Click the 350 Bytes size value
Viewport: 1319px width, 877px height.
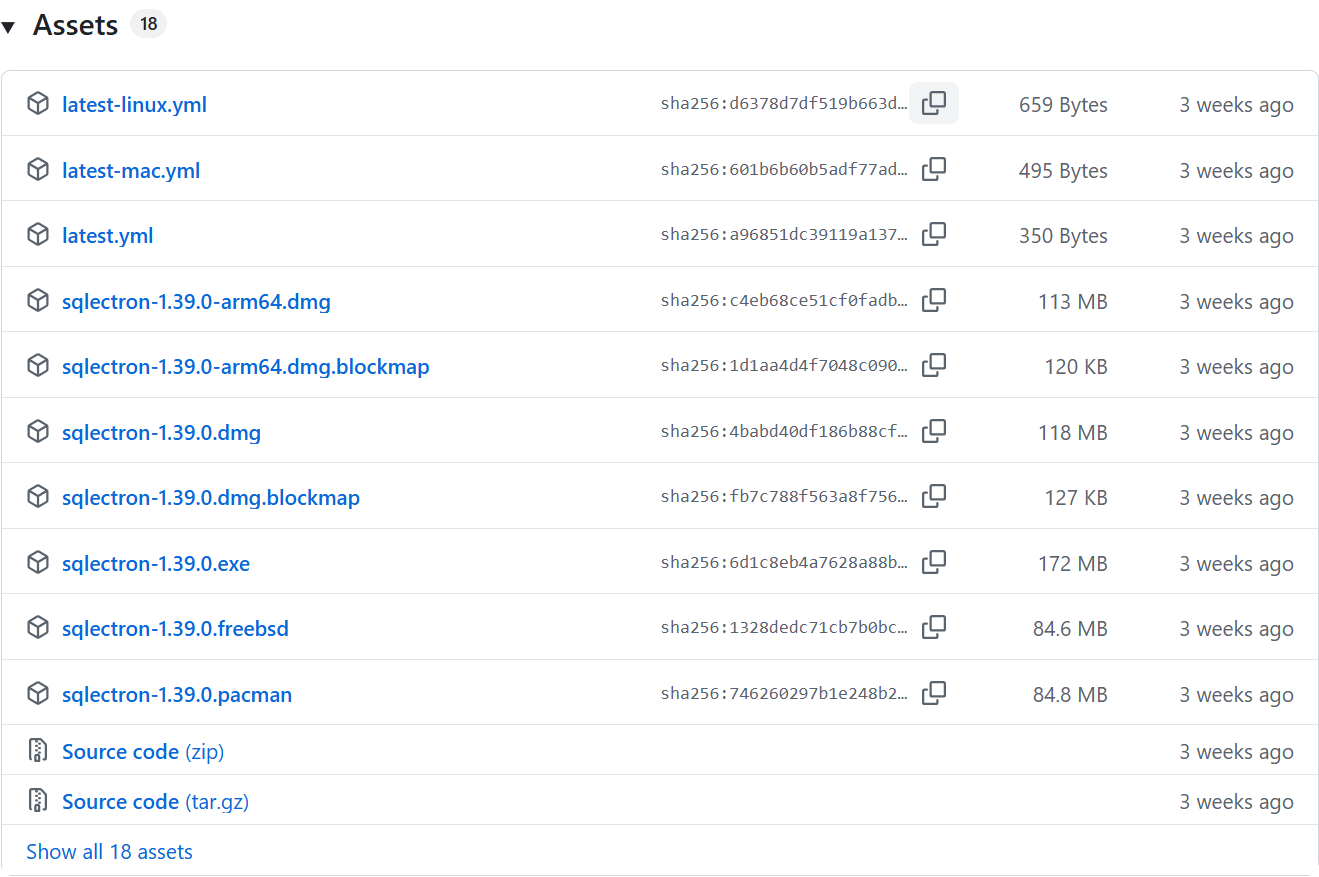(x=1063, y=236)
